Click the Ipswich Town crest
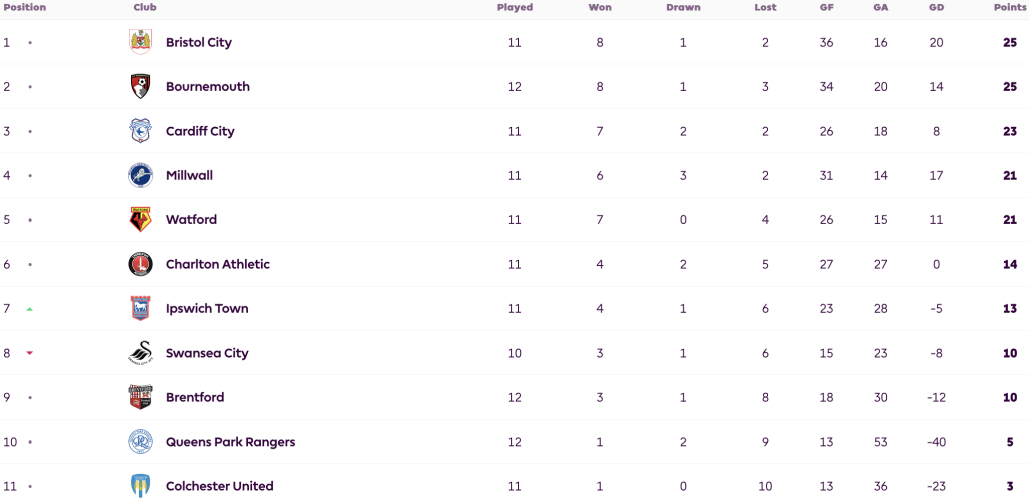 (x=140, y=308)
